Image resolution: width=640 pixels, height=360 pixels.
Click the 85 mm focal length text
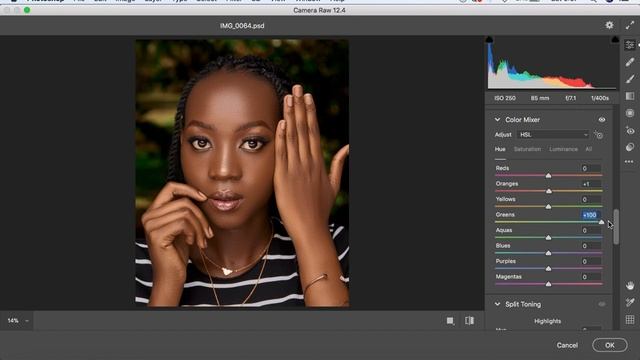pos(540,98)
